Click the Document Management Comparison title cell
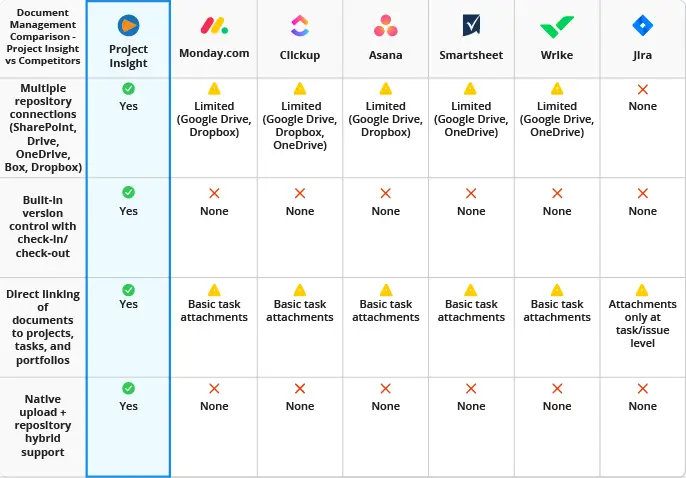This screenshot has width=686, height=478. (x=43, y=39)
